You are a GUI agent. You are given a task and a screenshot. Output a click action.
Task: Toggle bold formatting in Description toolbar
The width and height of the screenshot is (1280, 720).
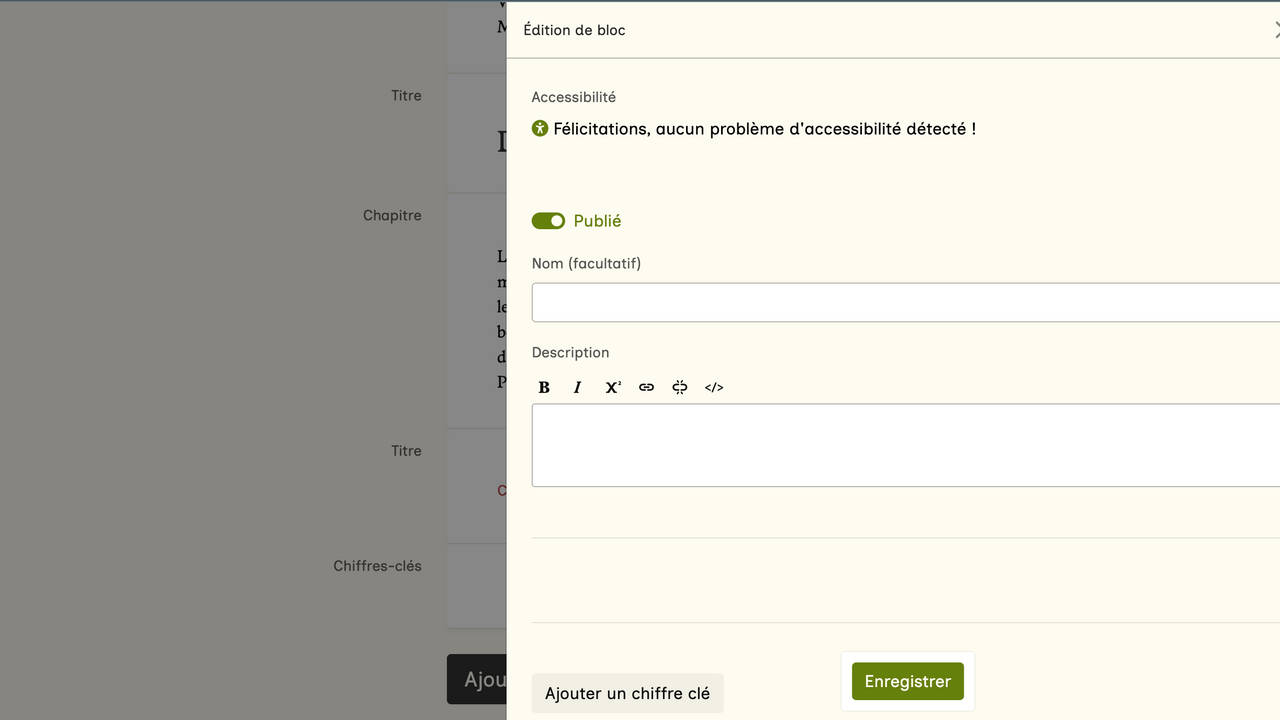544,388
